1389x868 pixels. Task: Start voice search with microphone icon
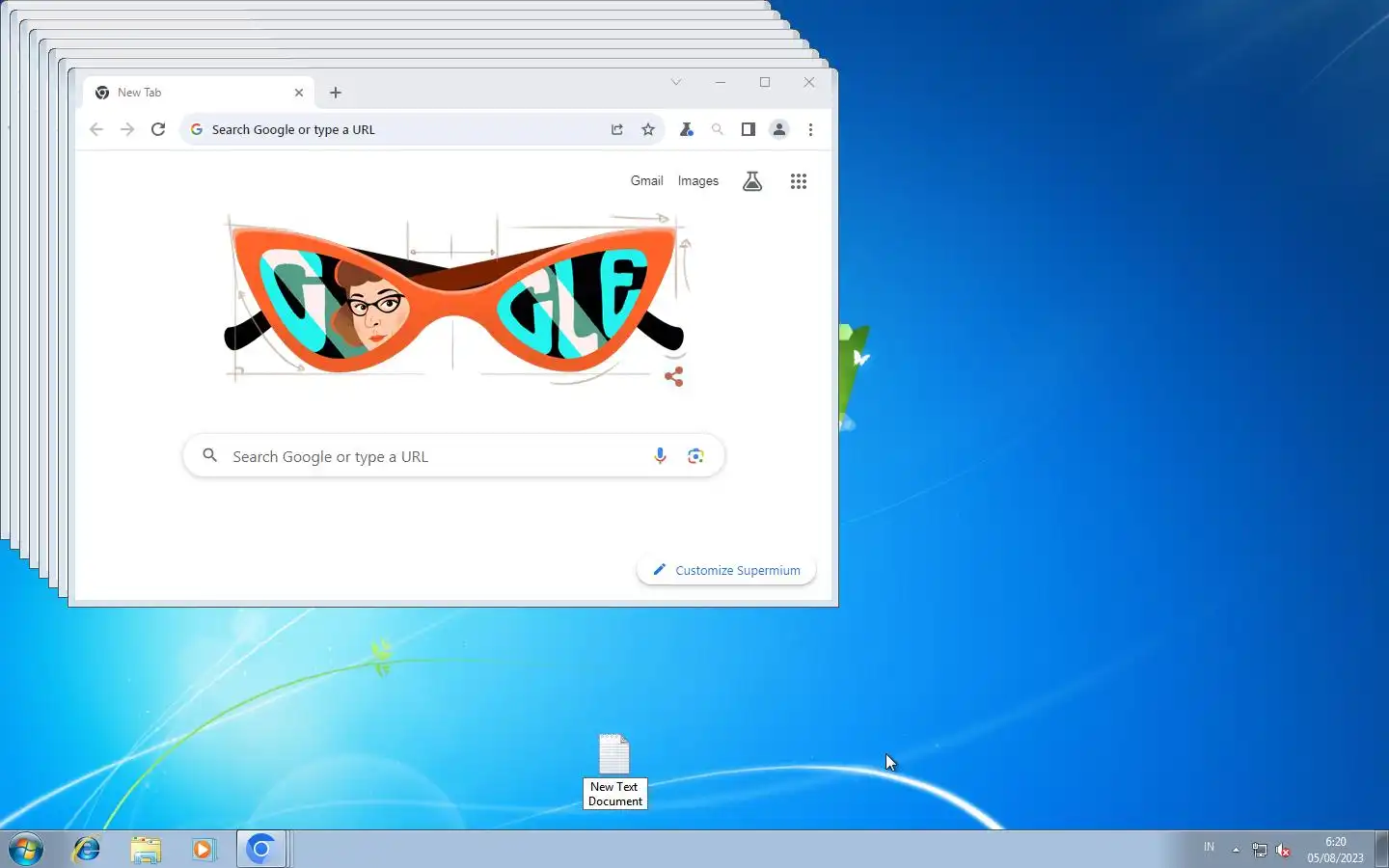(x=660, y=456)
